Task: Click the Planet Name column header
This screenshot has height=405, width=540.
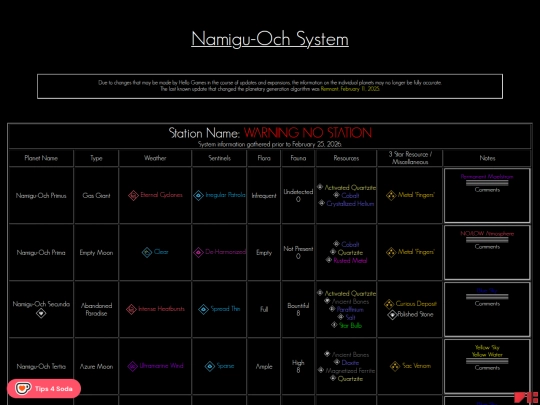Action: 41,158
